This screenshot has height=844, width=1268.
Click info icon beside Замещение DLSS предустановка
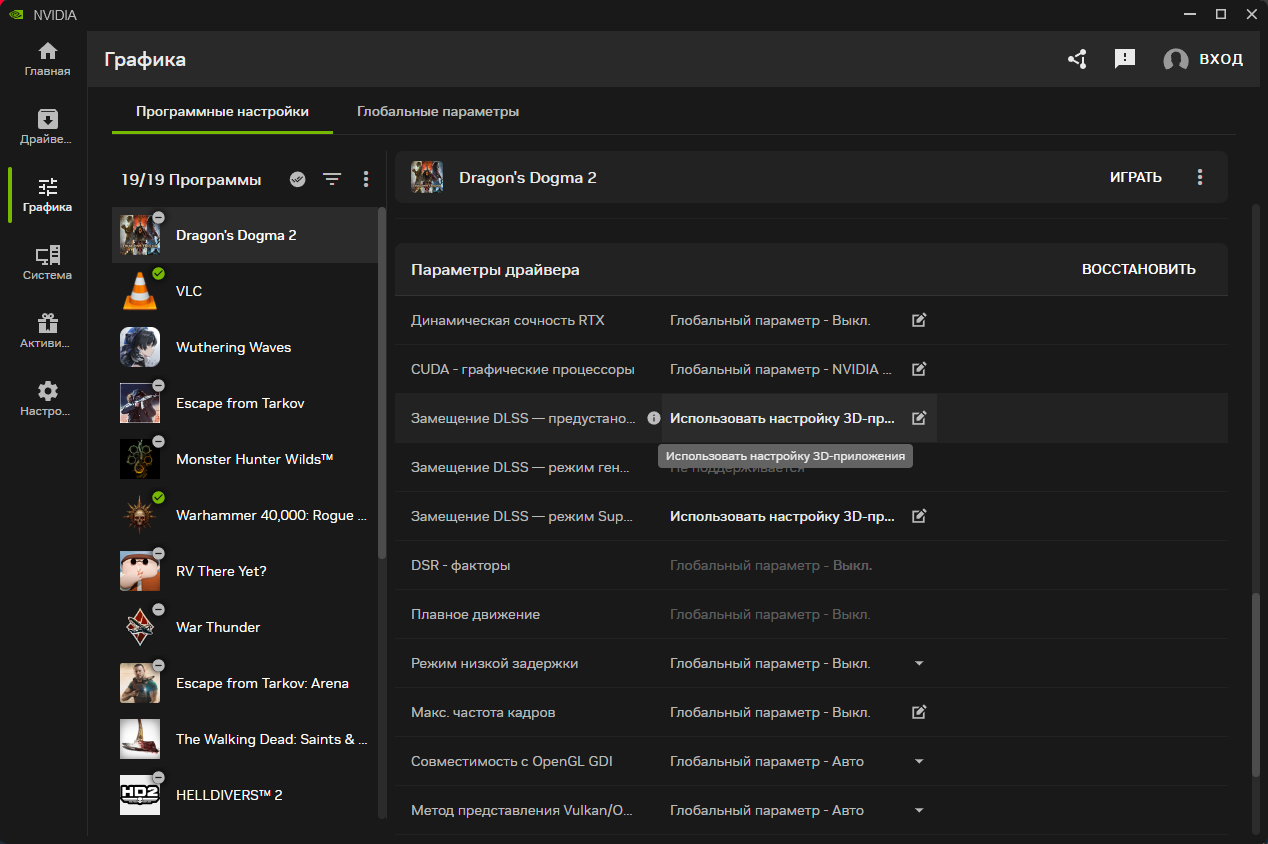click(x=653, y=418)
